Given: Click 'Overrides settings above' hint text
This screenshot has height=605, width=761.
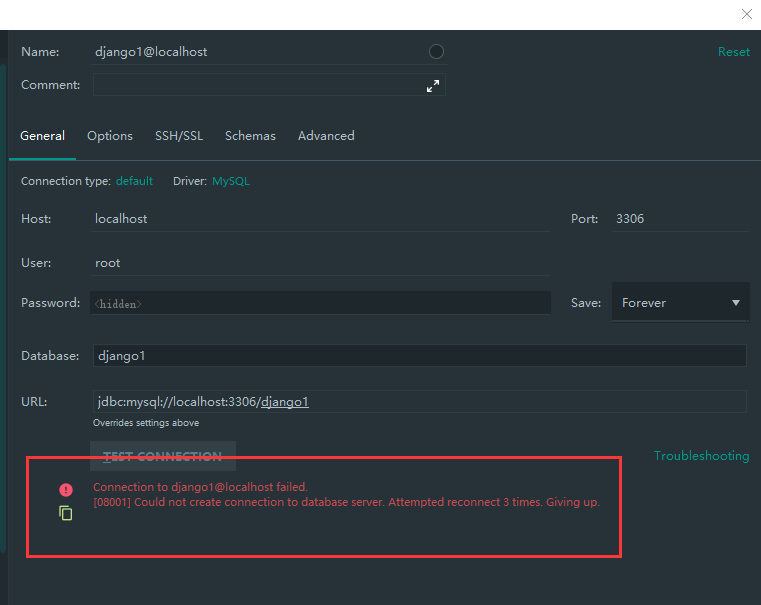Looking at the screenshot, I should click(146, 423).
